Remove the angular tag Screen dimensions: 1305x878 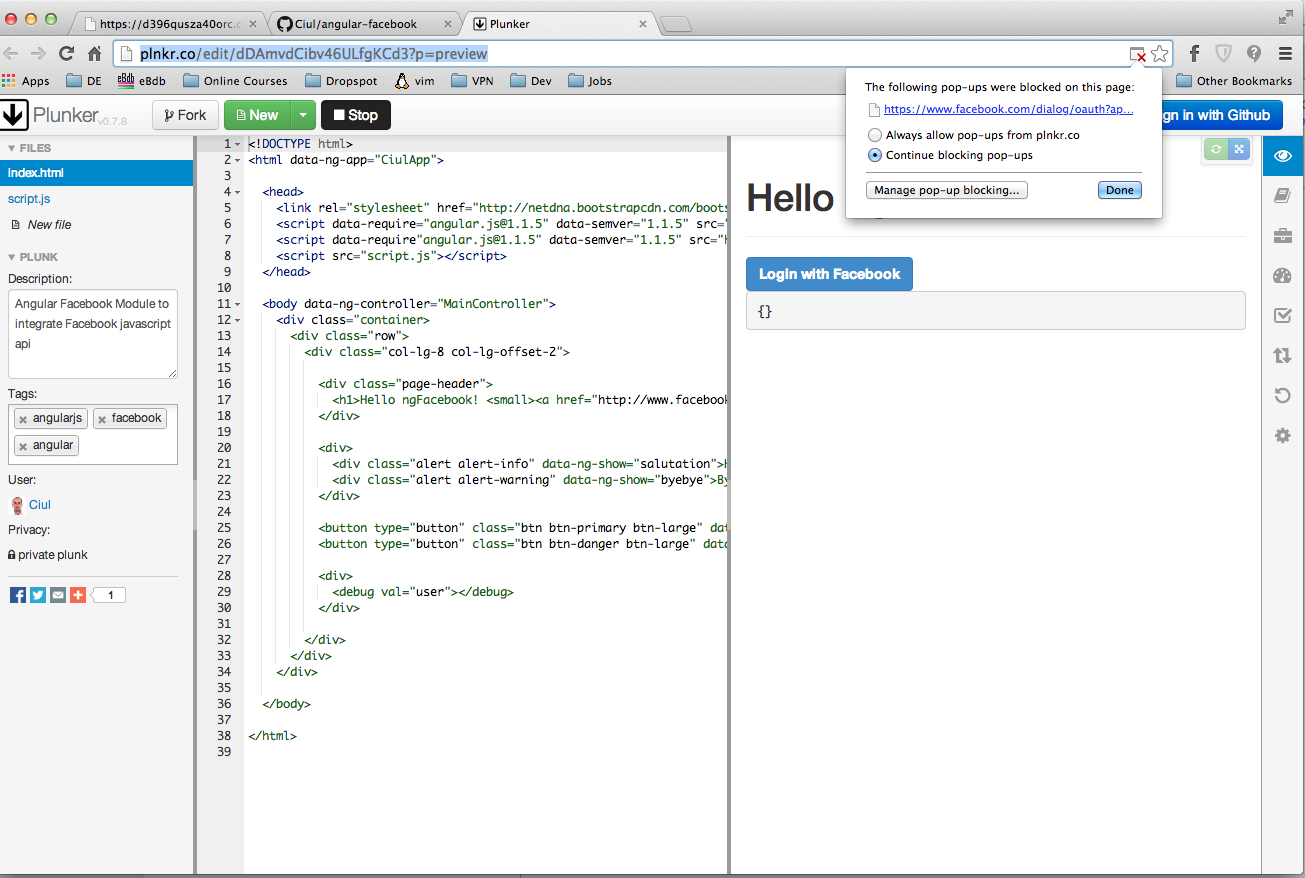coord(23,446)
